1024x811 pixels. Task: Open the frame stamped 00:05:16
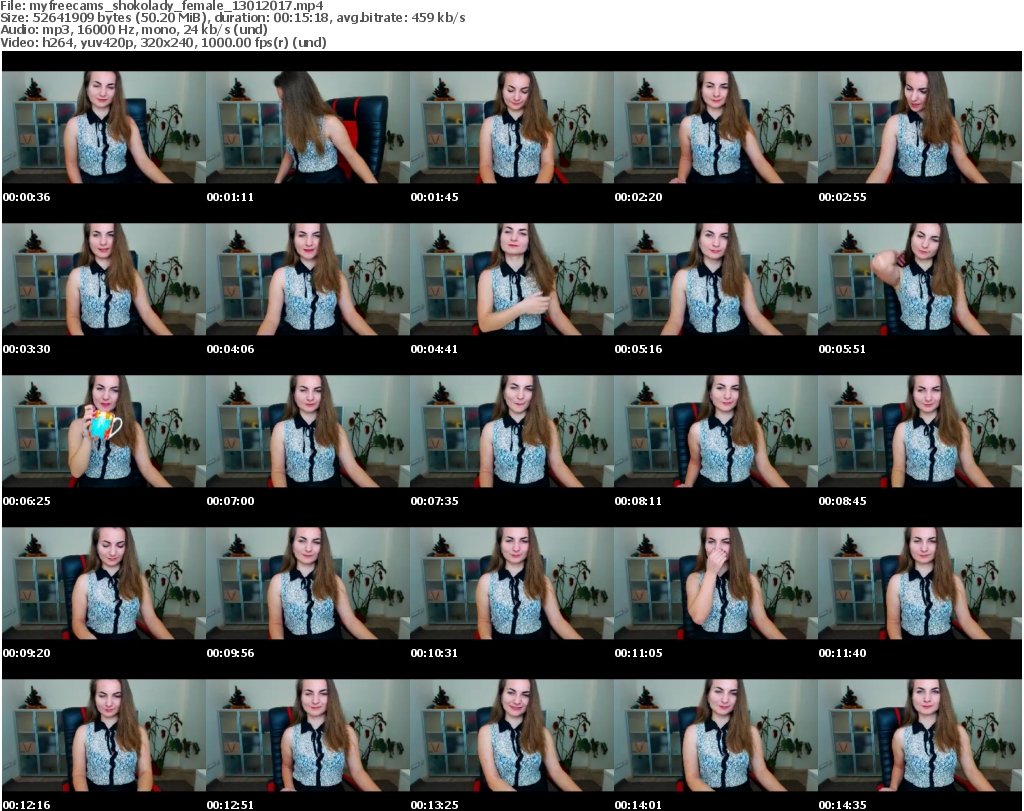[x=716, y=279]
